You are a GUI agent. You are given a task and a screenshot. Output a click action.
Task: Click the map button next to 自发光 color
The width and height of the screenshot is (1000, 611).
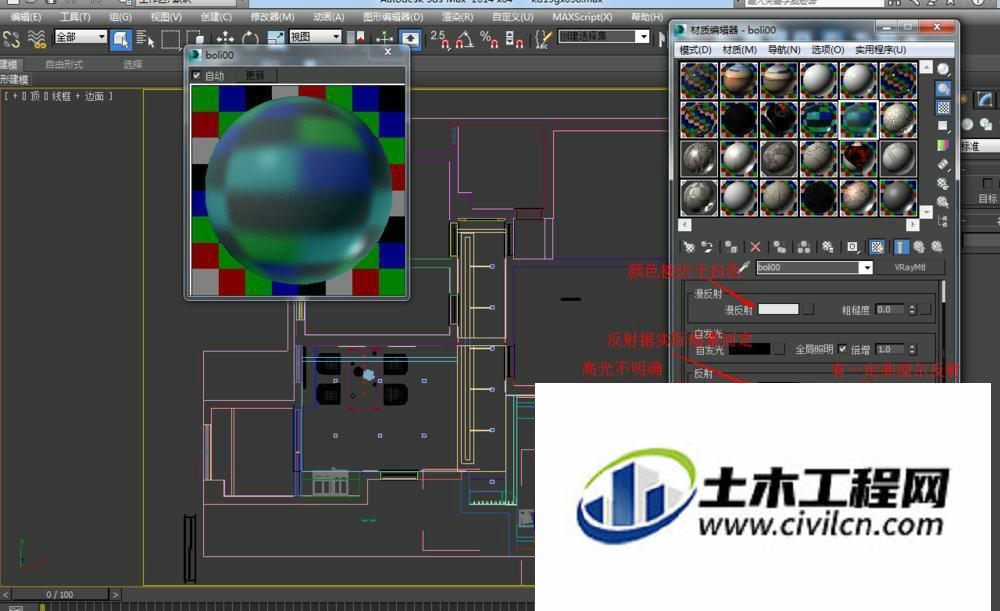tap(779, 349)
